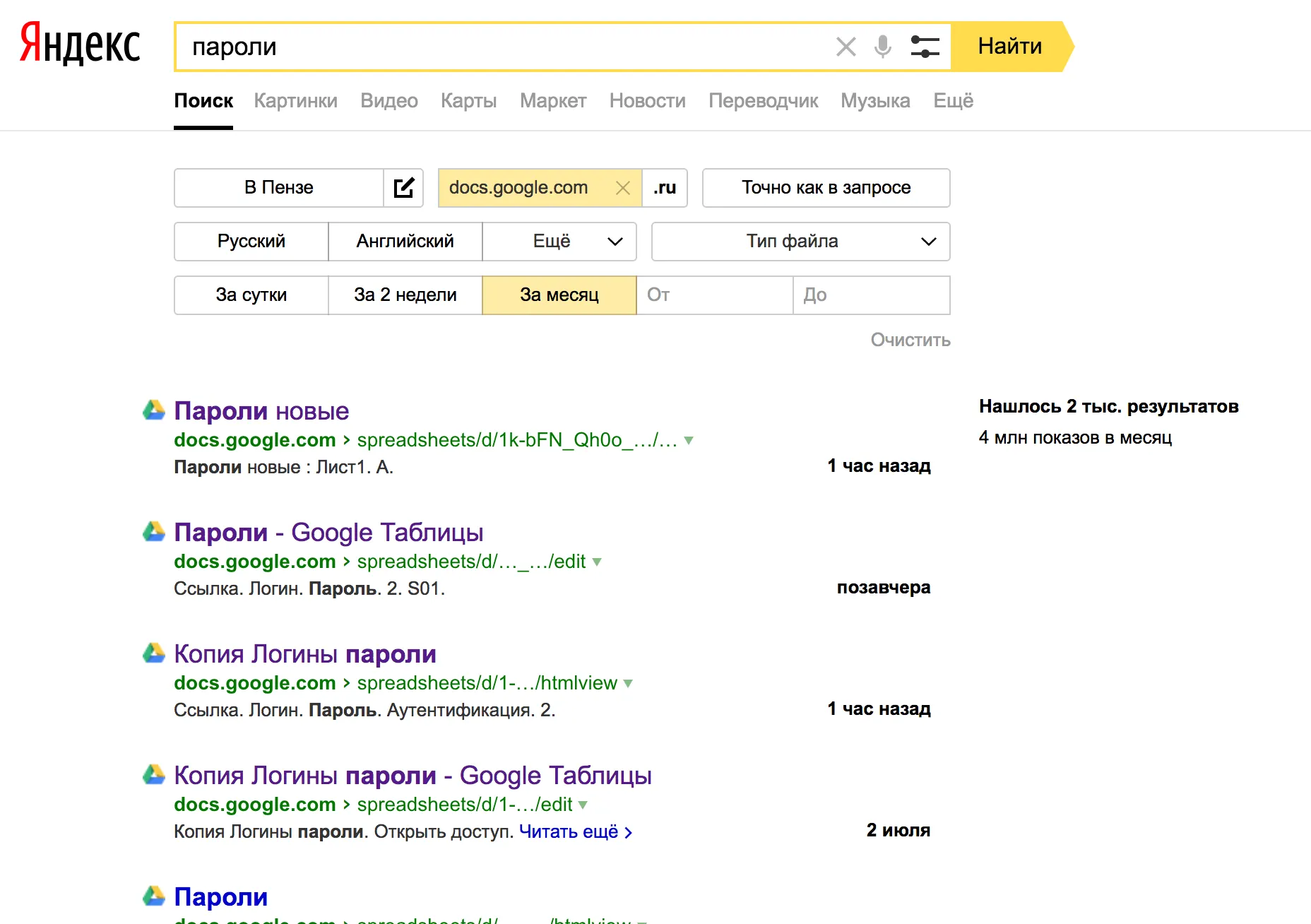Toggle the Точно как в запросе filter
Viewport: 1311px width, 924px height.
pyautogui.click(x=826, y=188)
